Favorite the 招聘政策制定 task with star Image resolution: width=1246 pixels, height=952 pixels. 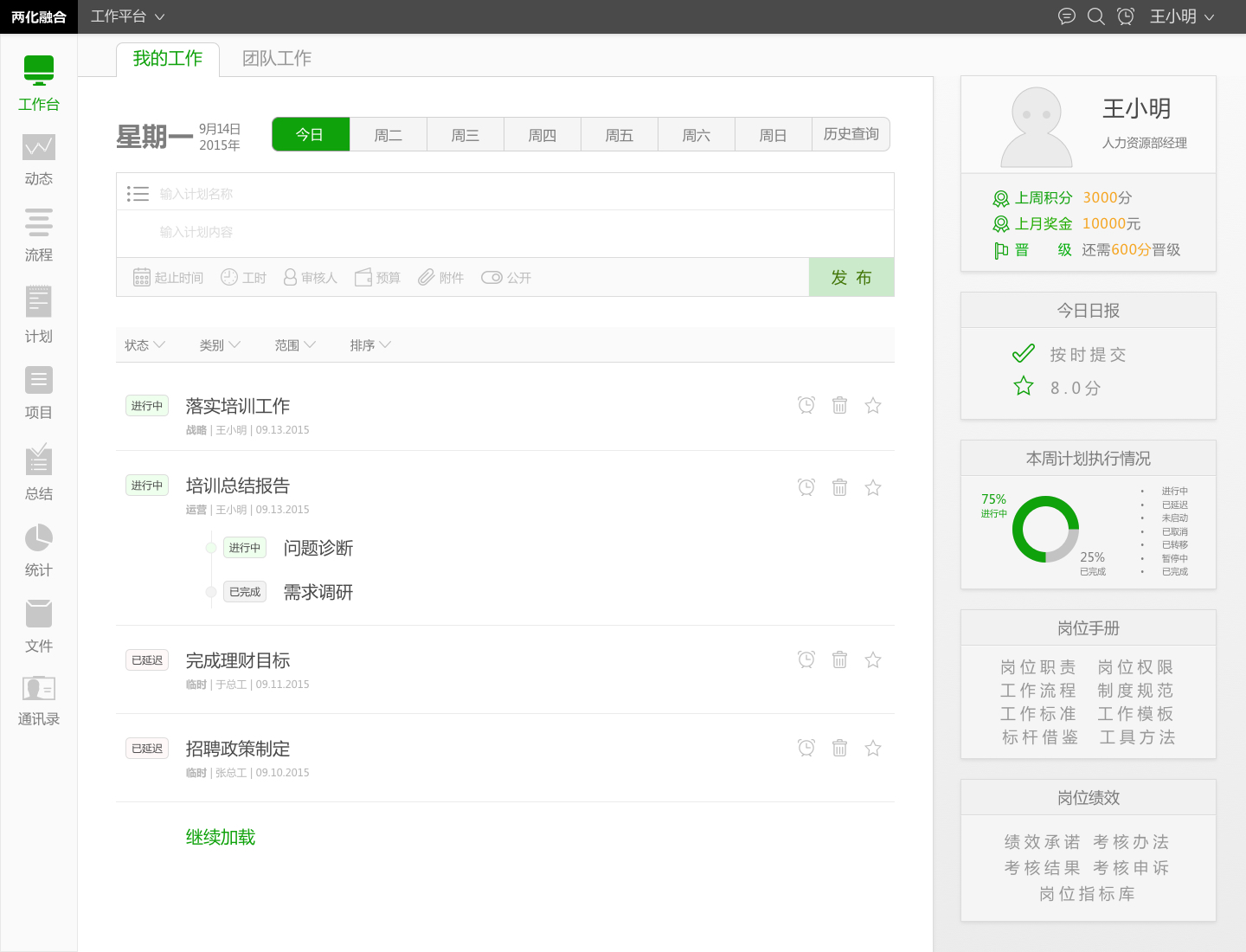pyautogui.click(x=873, y=749)
